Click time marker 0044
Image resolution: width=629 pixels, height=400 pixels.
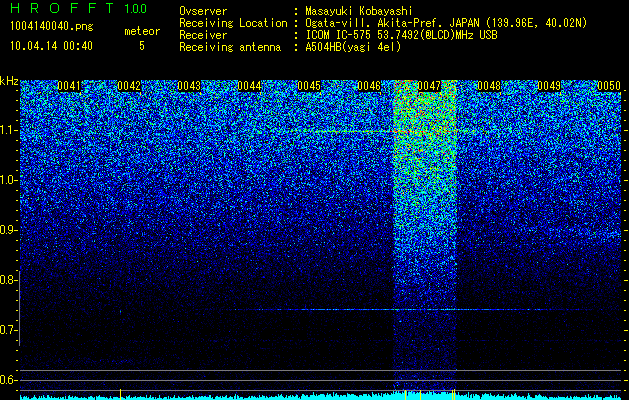tap(249, 86)
